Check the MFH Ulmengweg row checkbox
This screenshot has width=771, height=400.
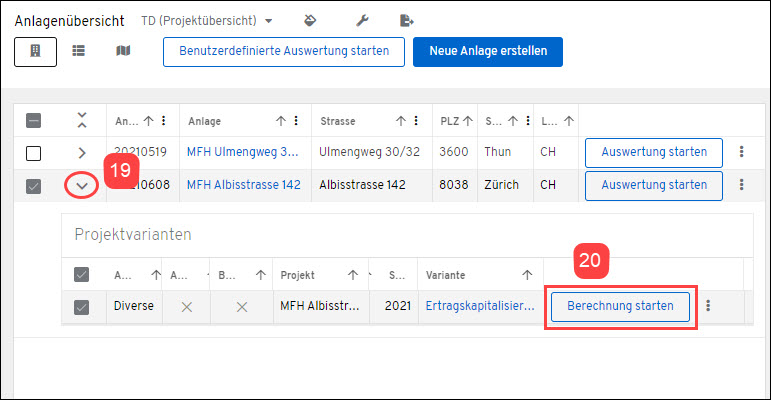(33, 153)
